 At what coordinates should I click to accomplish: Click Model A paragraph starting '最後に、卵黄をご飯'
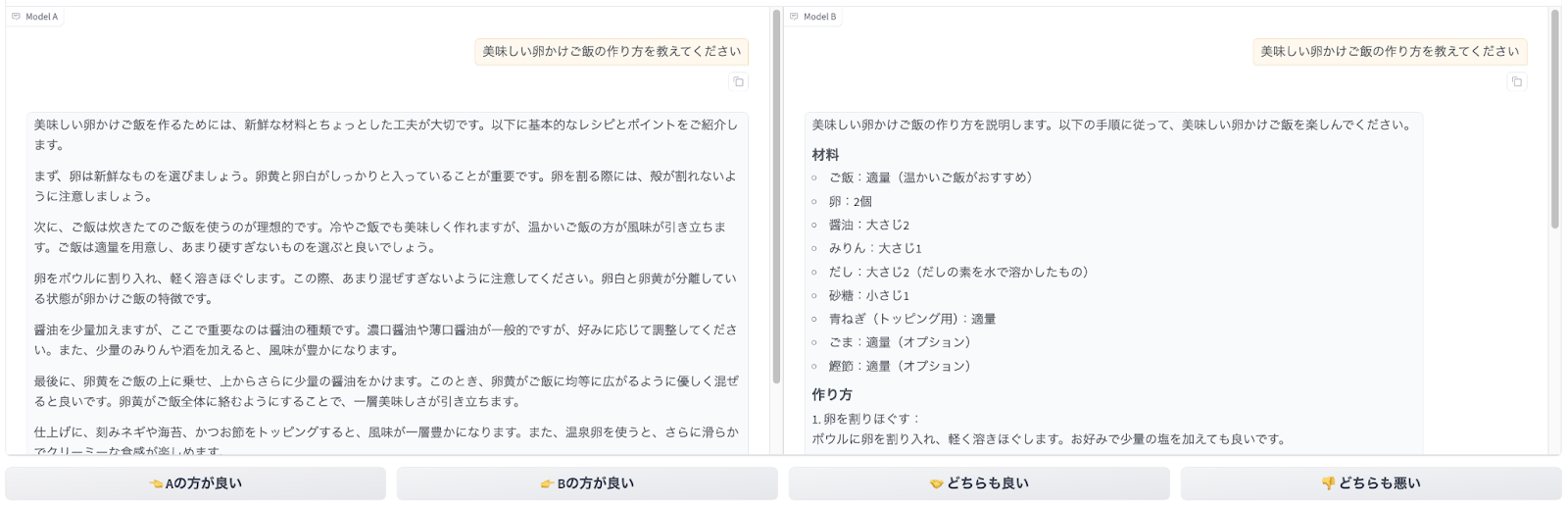(x=386, y=391)
